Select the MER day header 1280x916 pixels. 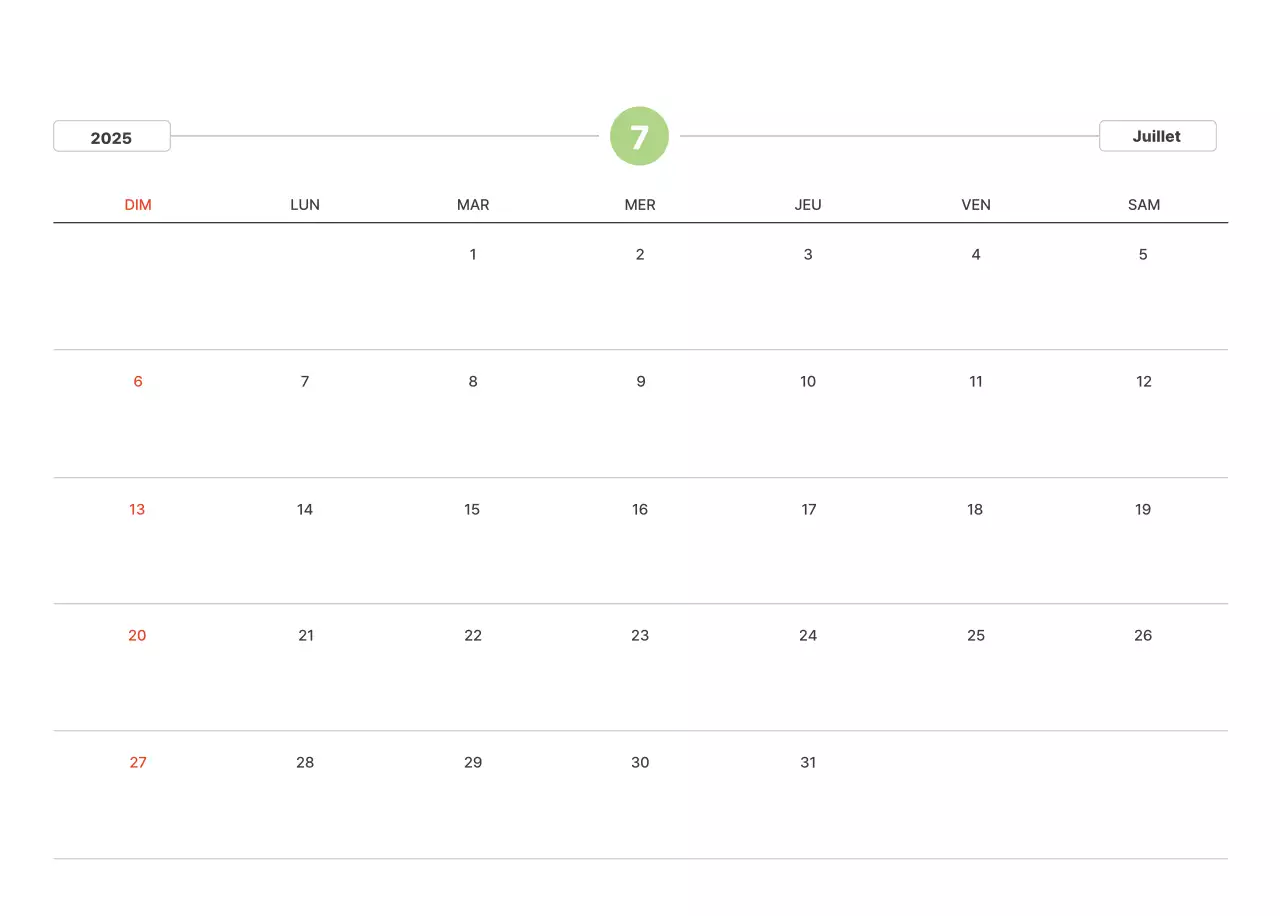[x=640, y=205]
